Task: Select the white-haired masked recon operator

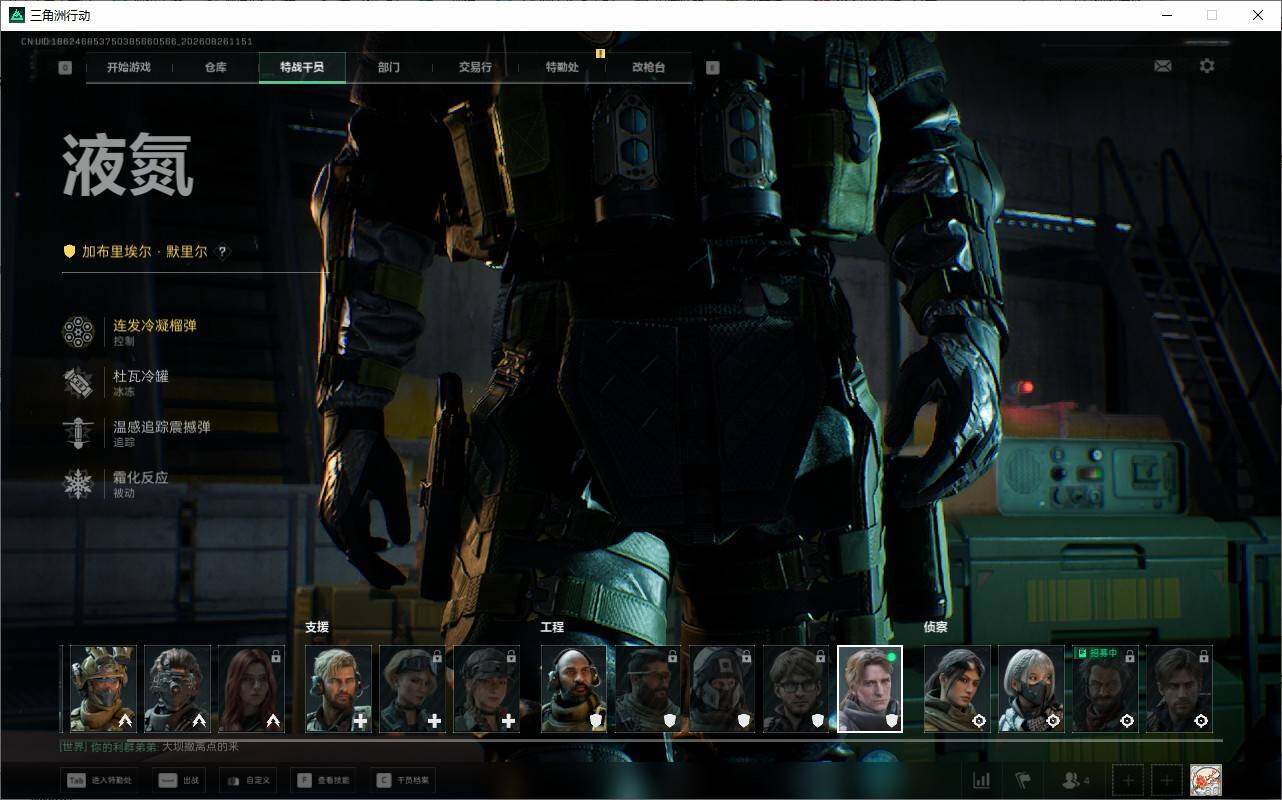Action: coord(1031,689)
